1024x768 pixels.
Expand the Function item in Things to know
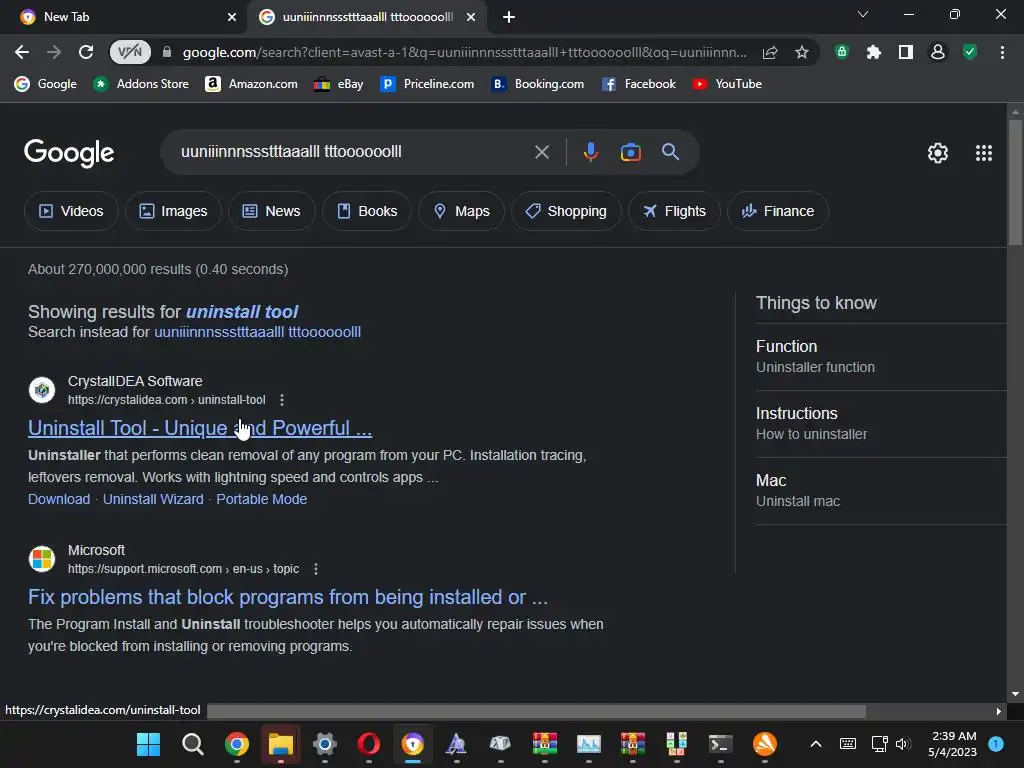pos(881,357)
